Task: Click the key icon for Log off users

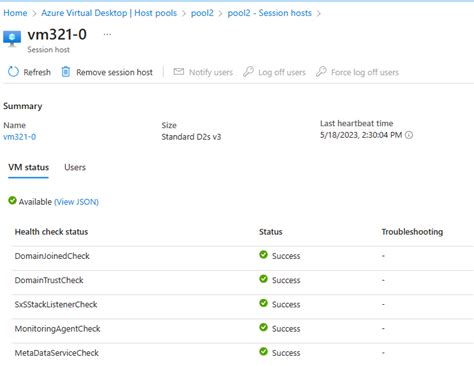Action: coord(248,72)
